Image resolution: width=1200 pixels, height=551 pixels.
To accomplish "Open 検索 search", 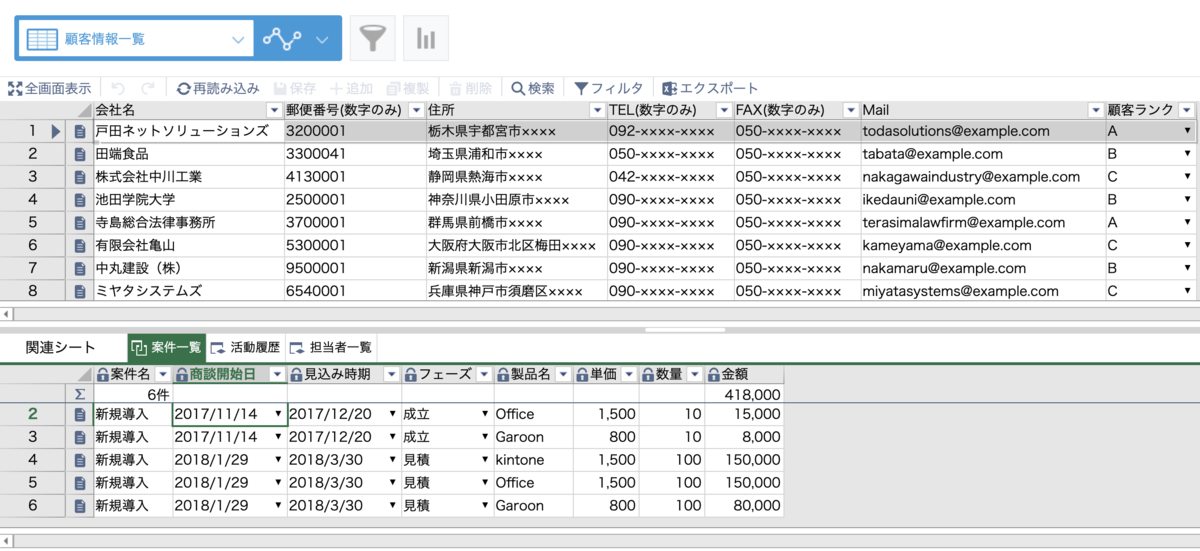I will pyautogui.click(x=533, y=88).
